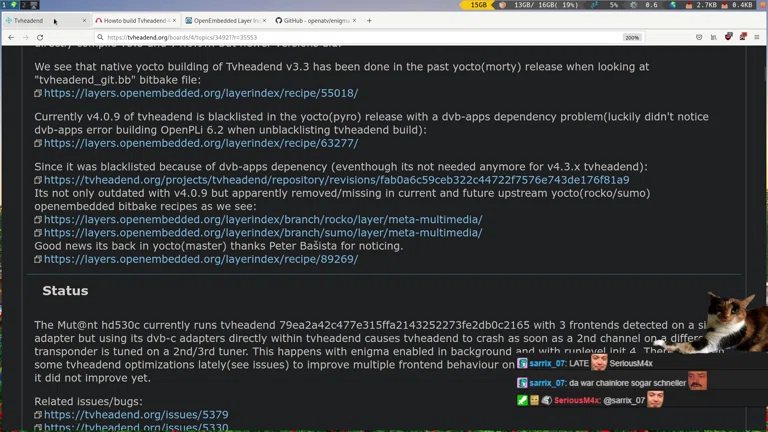The width and height of the screenshot is (768, 432).
Task: Click the browser back arrow
Action: 11,37
